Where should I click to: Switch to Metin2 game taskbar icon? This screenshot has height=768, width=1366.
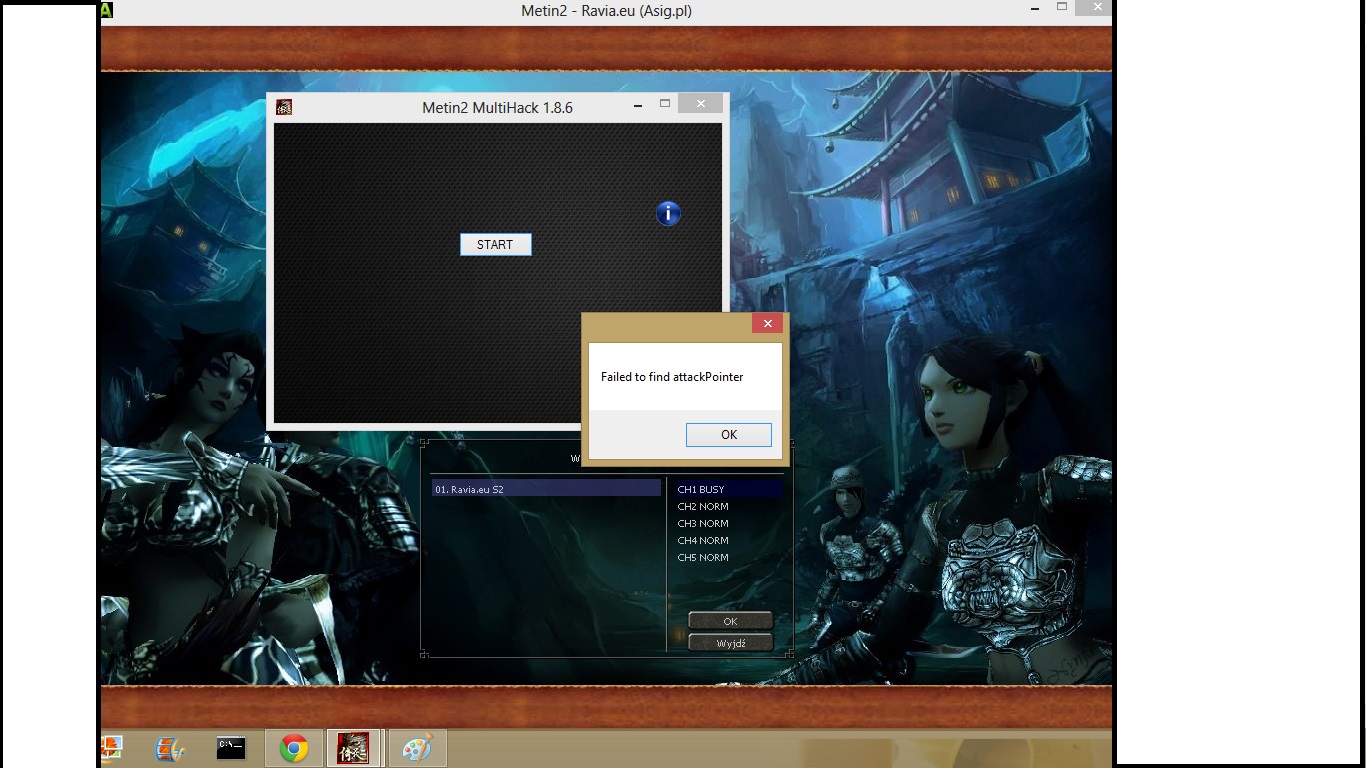pos(353,748)
